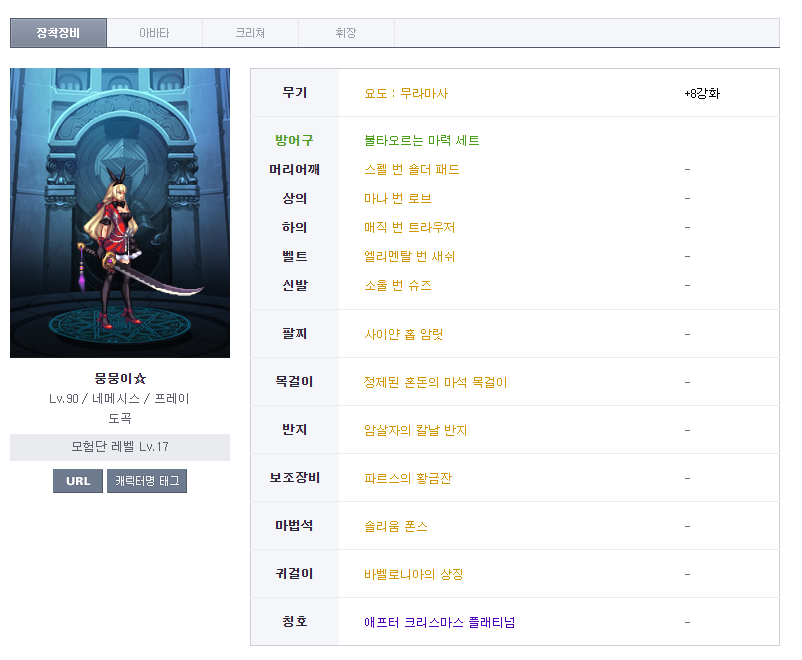Viewport: 802px width, 660px height.
Task: Click the 캐릭터명 태그 button
Action: click(x=147, y=481)
